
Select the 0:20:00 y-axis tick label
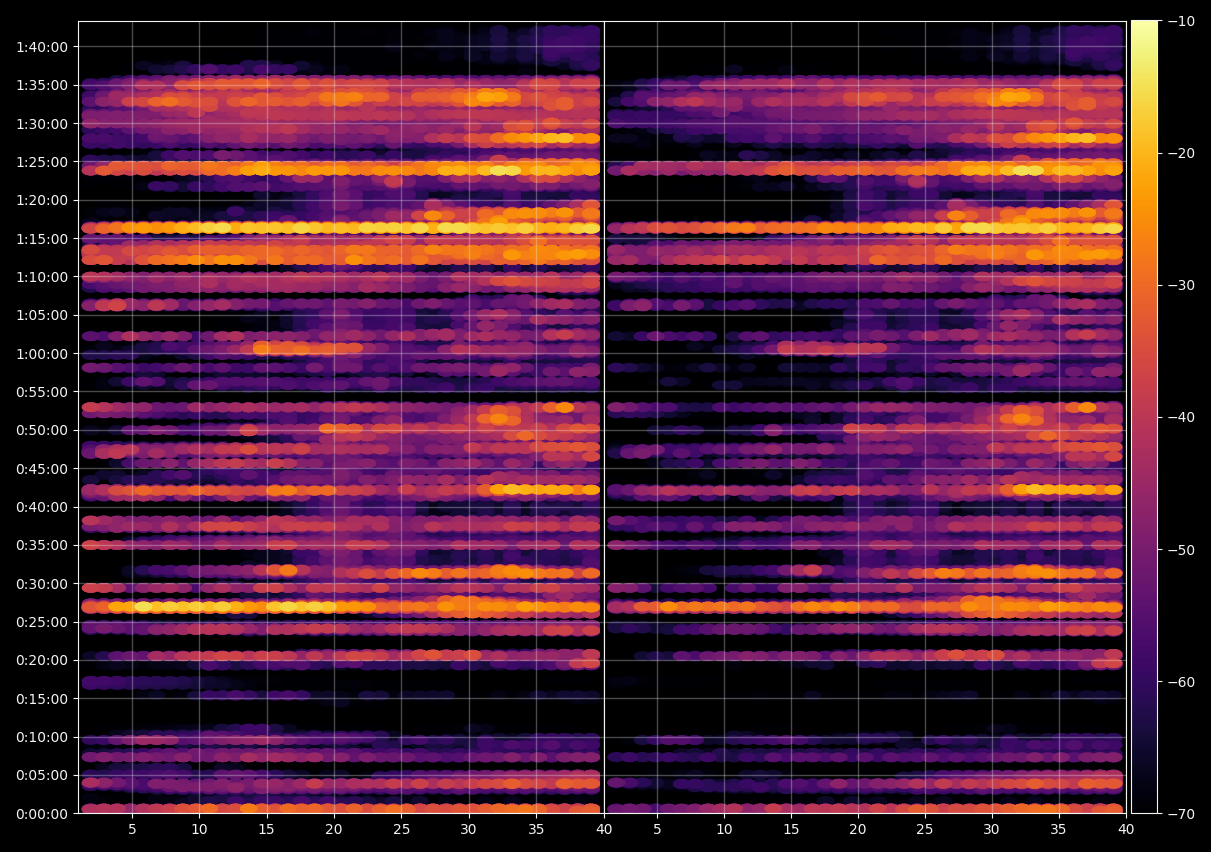[41, 660]
